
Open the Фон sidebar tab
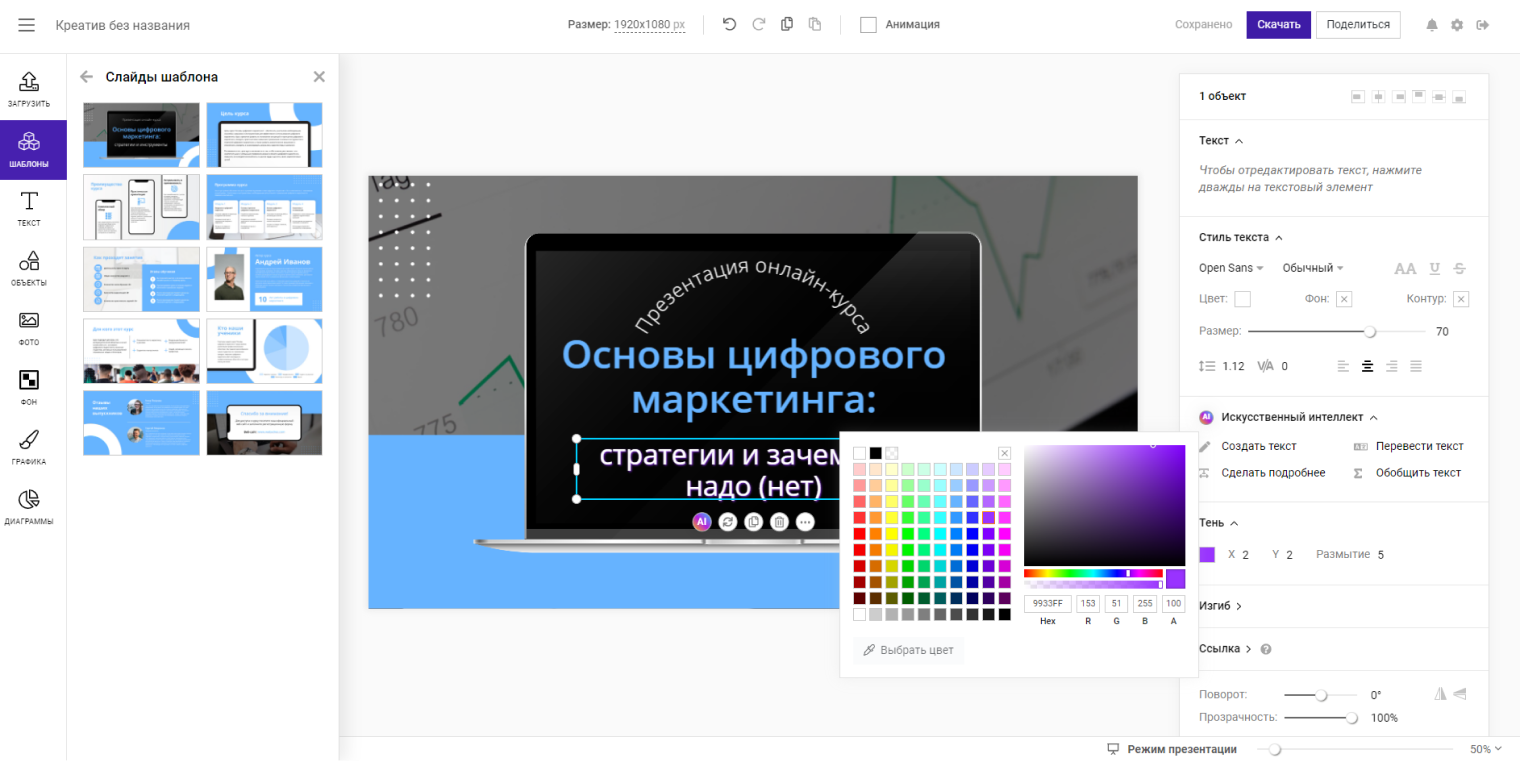(x=29, y=388)
